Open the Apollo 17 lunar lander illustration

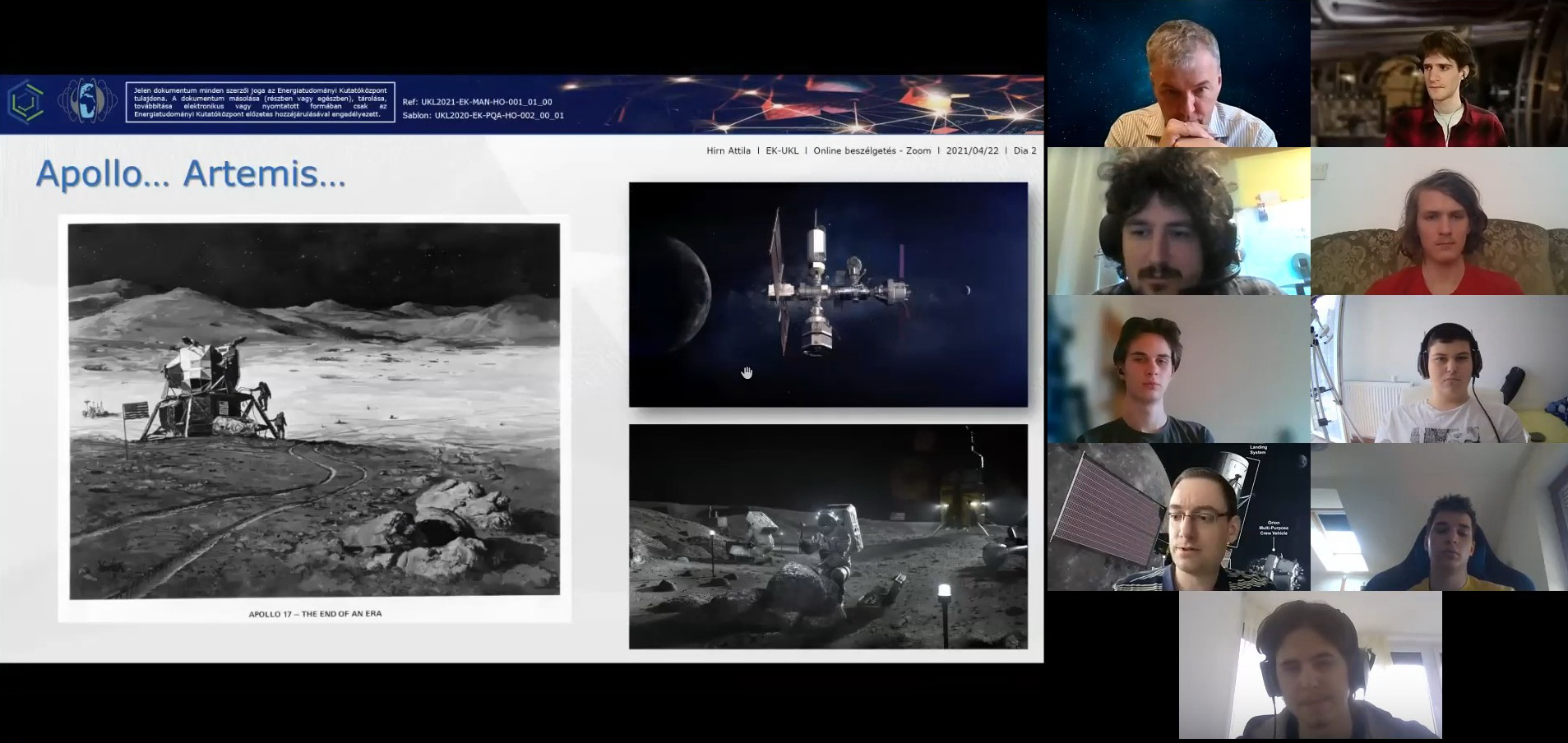pyautogui.click(x=313, y=410)
